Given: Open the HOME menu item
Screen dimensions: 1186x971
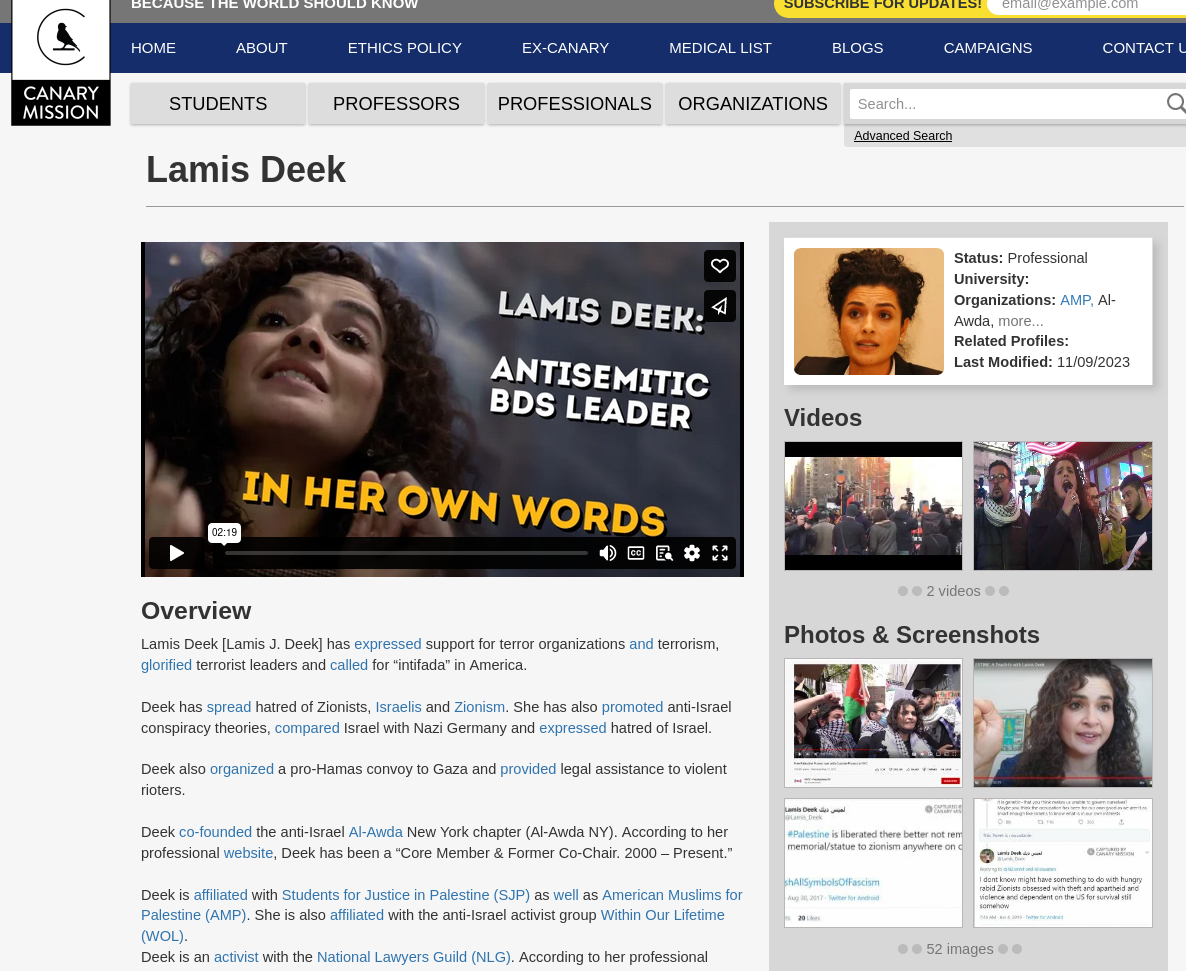Looking at the screenshot, I should 154,48.
